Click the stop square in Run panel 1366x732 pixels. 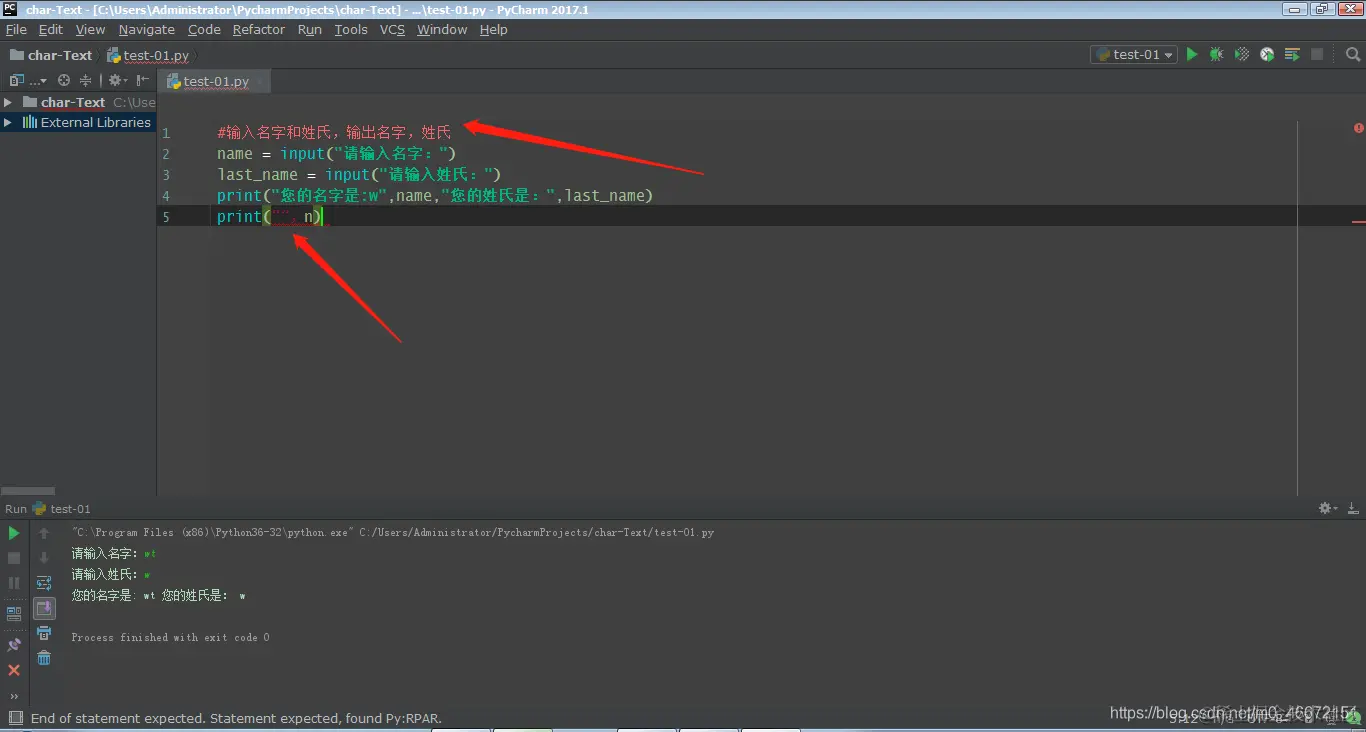[x=14, y=558]
